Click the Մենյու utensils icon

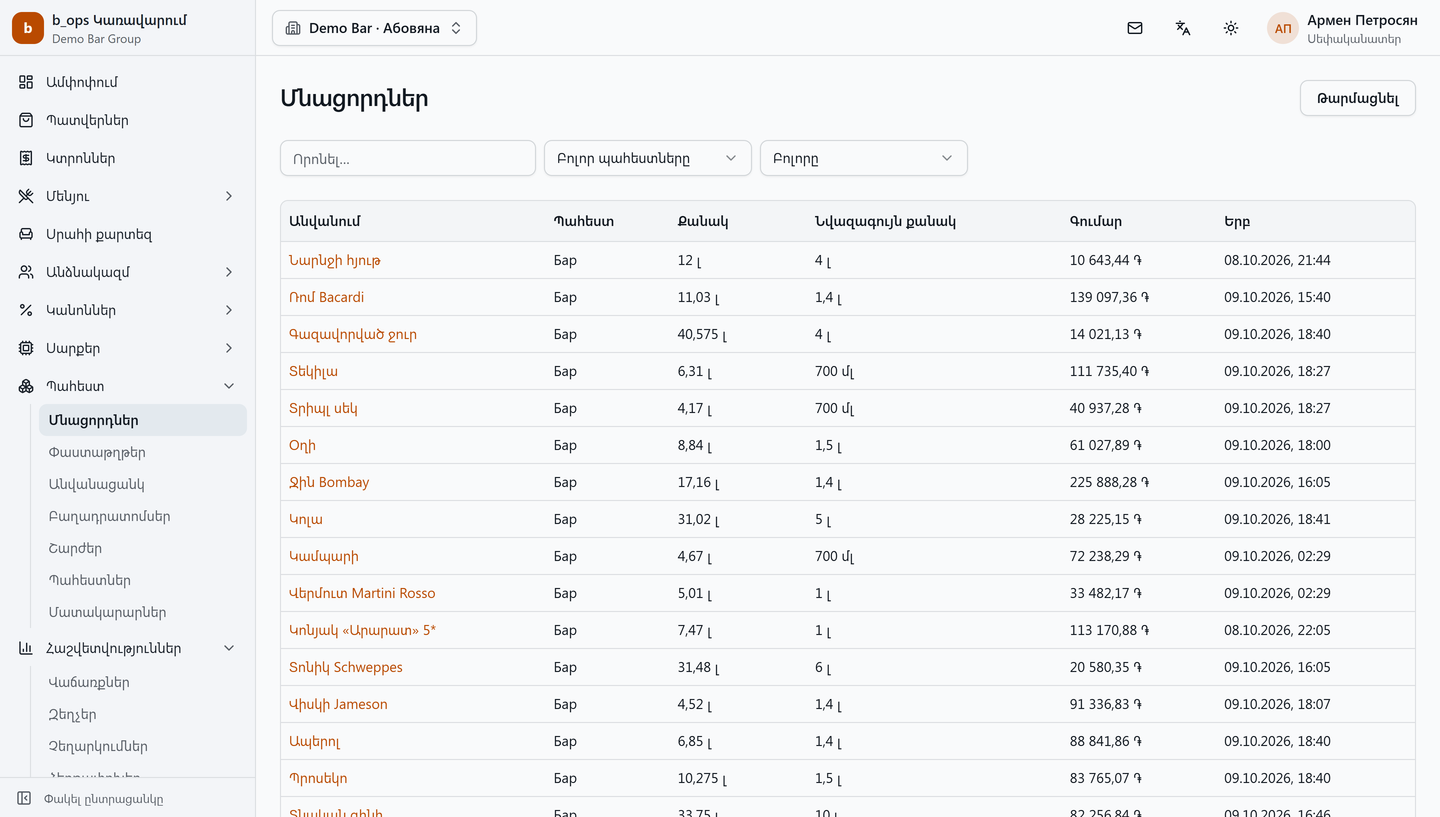[26, 196]
